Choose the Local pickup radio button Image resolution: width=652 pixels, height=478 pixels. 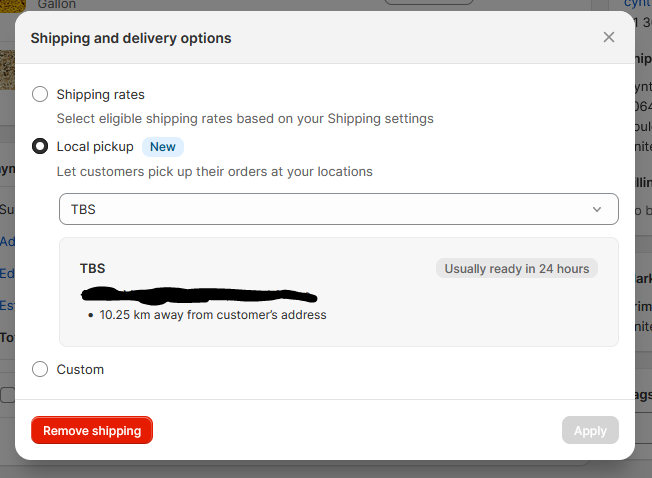point(40,146)
